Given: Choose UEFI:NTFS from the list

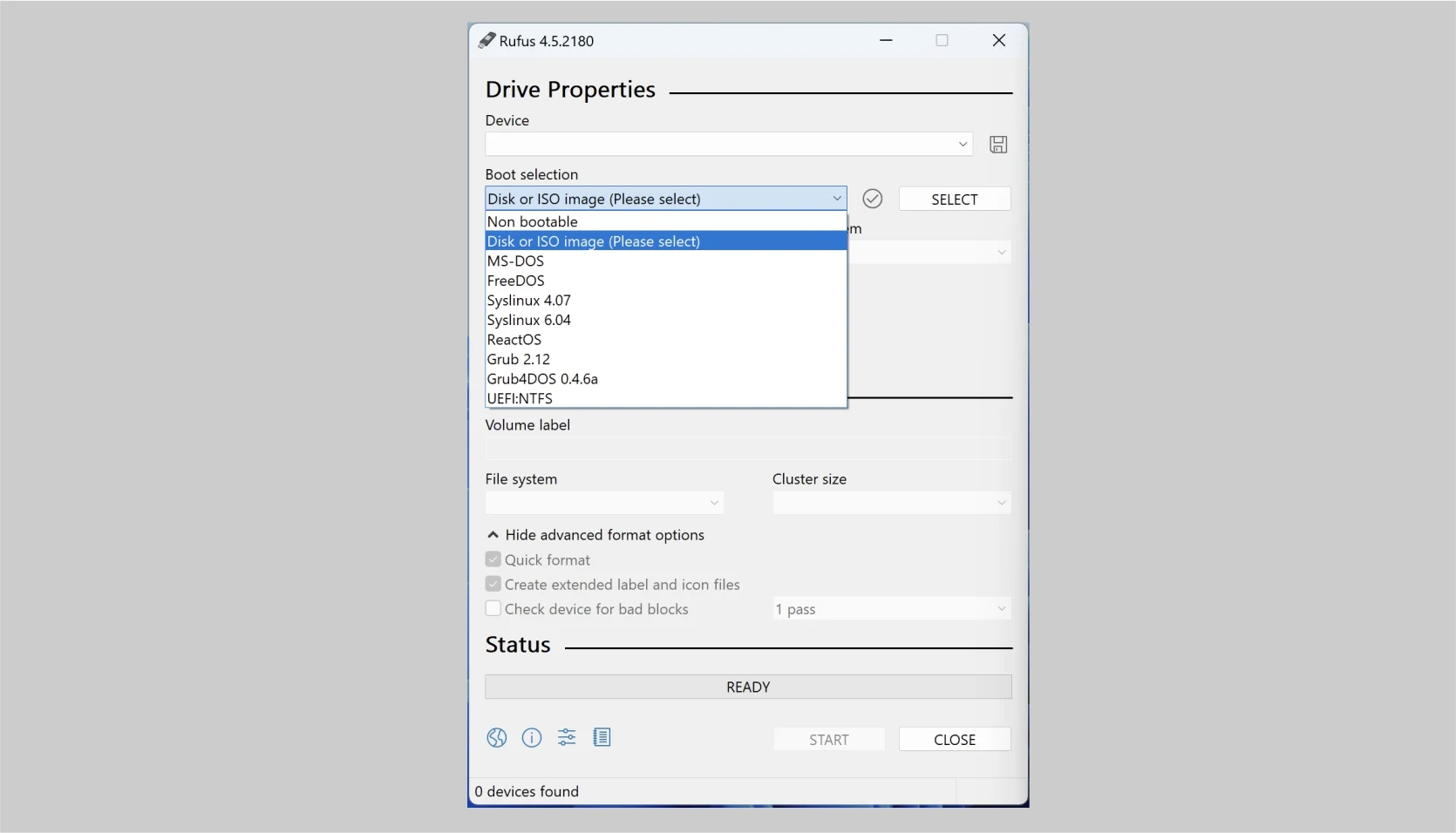Looking at the screenshot, I should click(x=666, y=398).
